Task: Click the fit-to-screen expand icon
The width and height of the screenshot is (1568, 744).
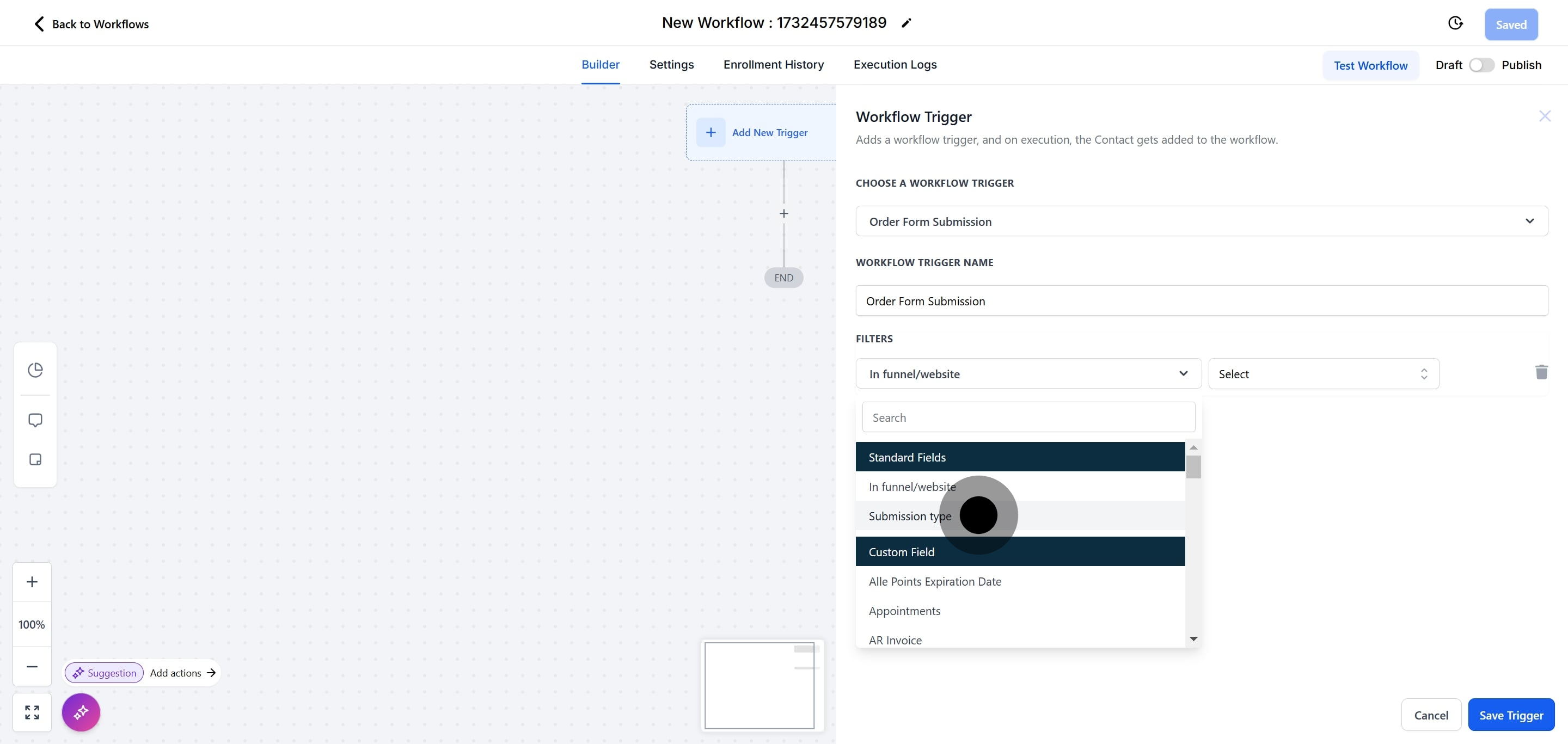Action: (32, 712)
